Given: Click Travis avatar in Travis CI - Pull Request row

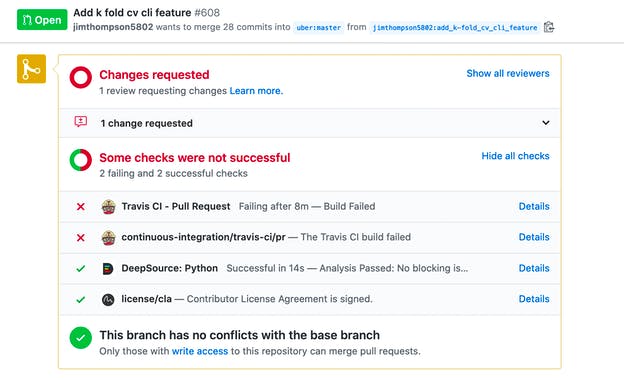Looking at the screenshot, I should point(108,207).
